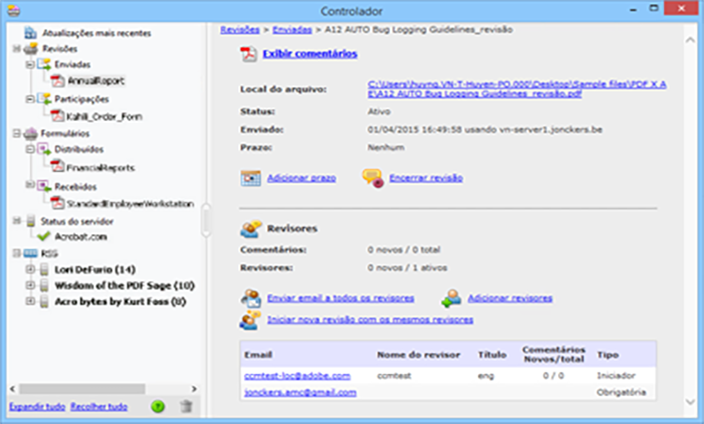Collapse the RSS tree node
Viewport: 704px width, 424px height.
pos(17,253)
